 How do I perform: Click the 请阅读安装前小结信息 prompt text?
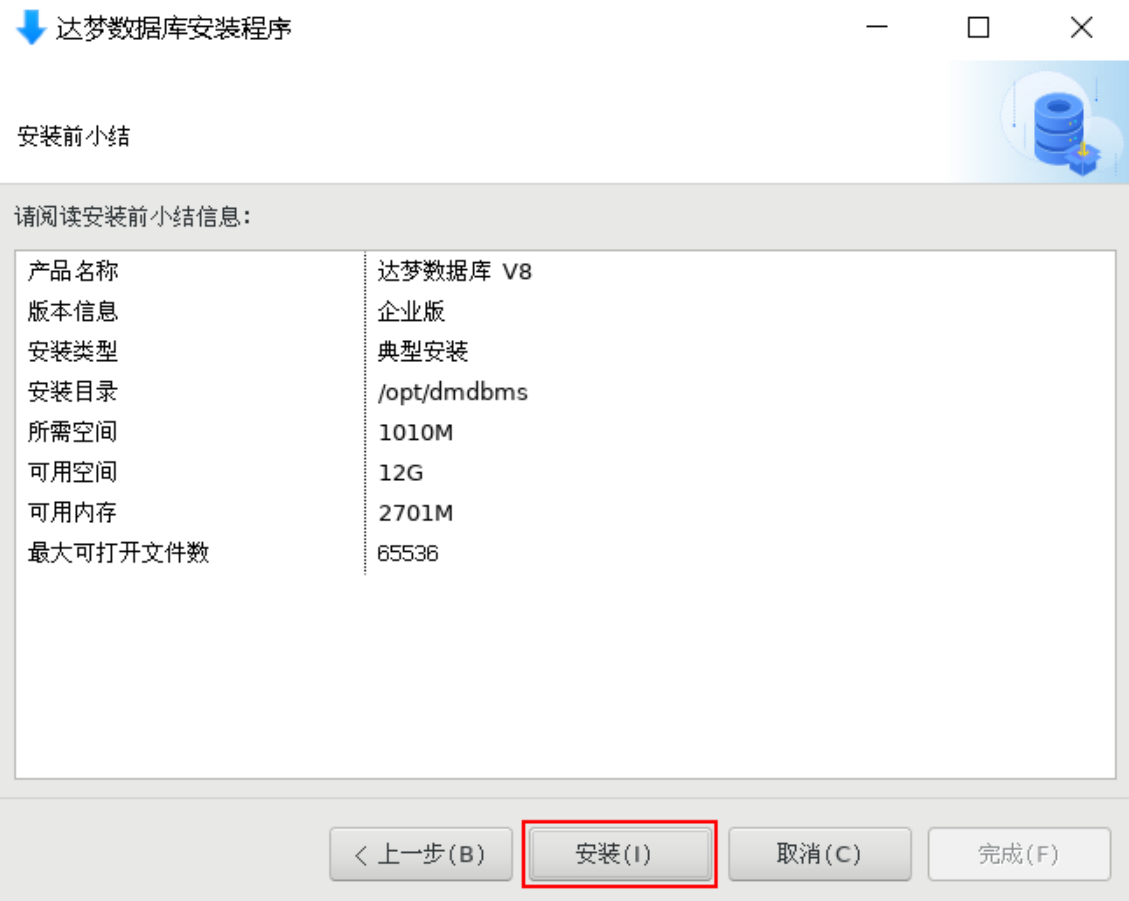click(132, 217)
